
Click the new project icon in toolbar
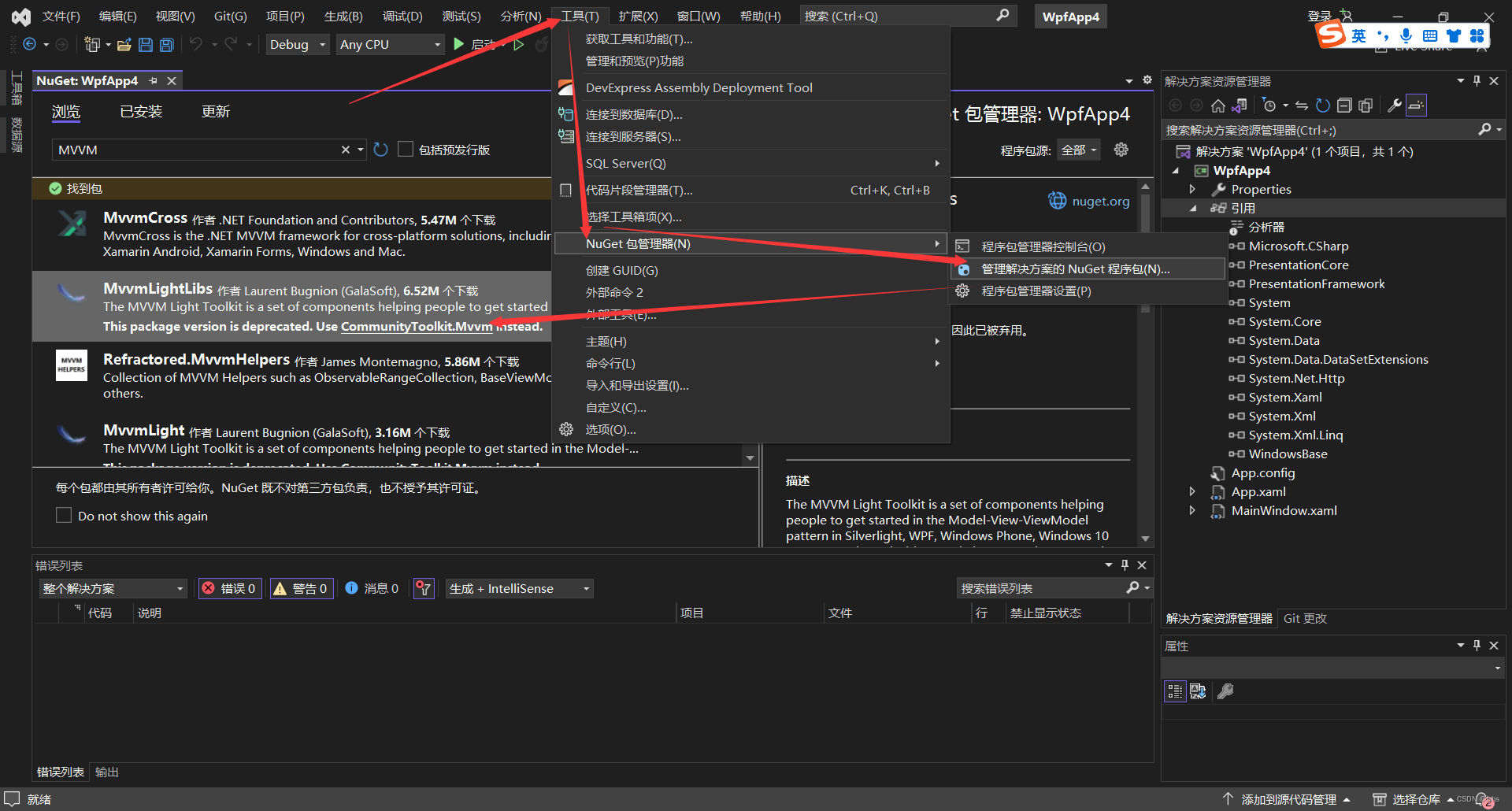click(x=92, y=45)
